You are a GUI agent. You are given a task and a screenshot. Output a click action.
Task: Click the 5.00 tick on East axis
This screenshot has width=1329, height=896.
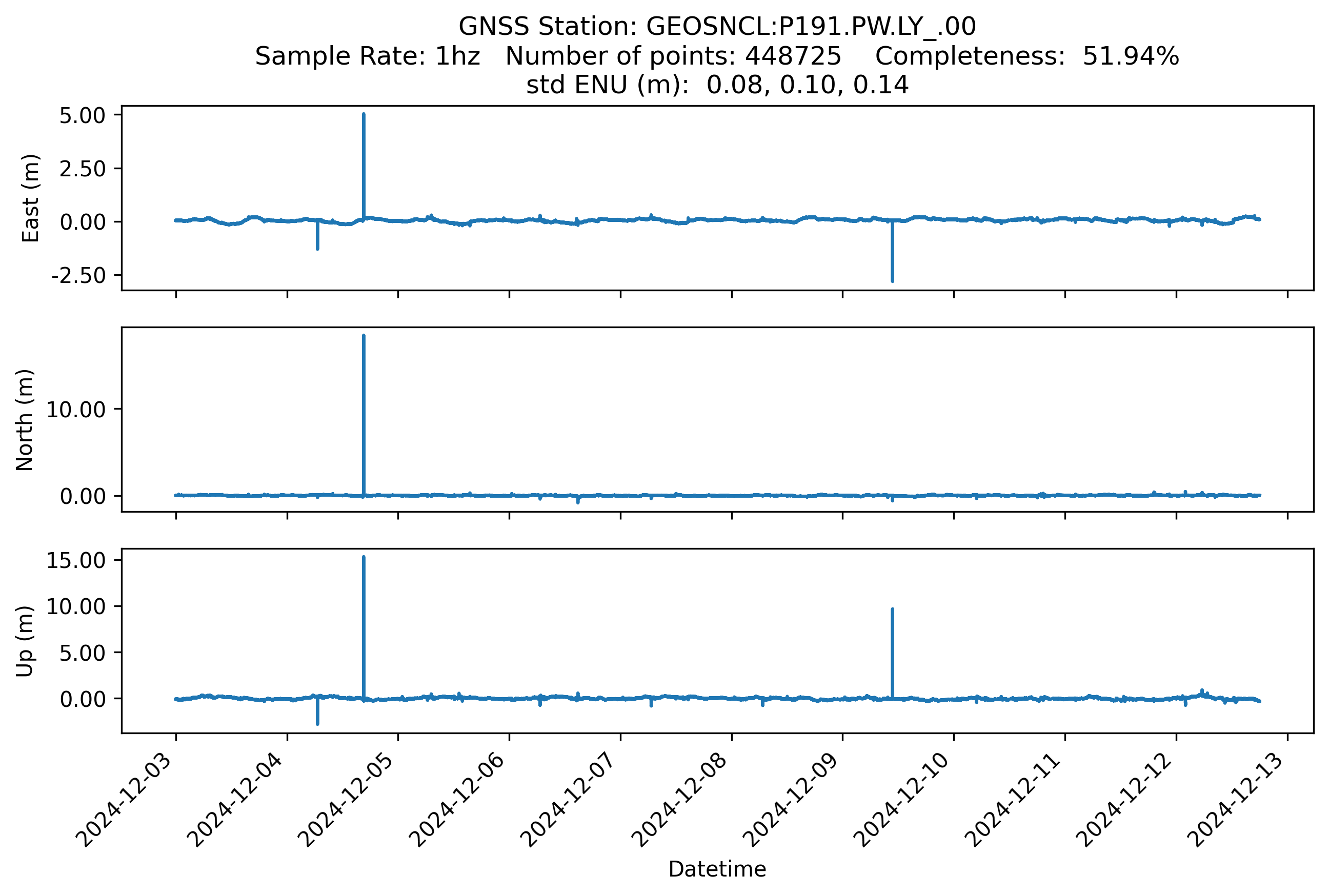point(83,115)
